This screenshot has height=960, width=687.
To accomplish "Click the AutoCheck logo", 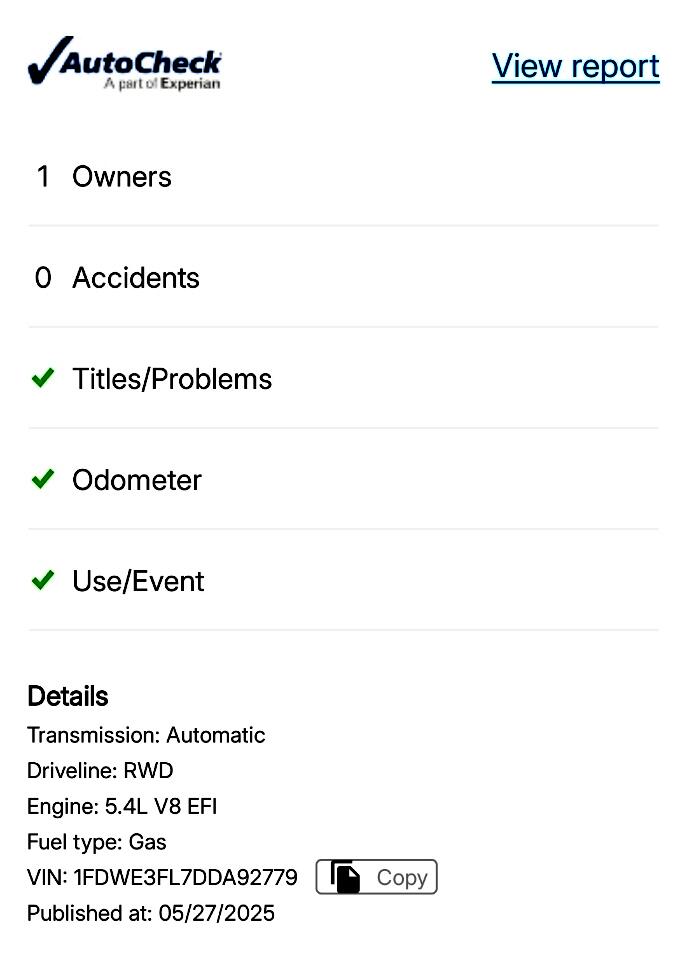I will click(124, 63).
